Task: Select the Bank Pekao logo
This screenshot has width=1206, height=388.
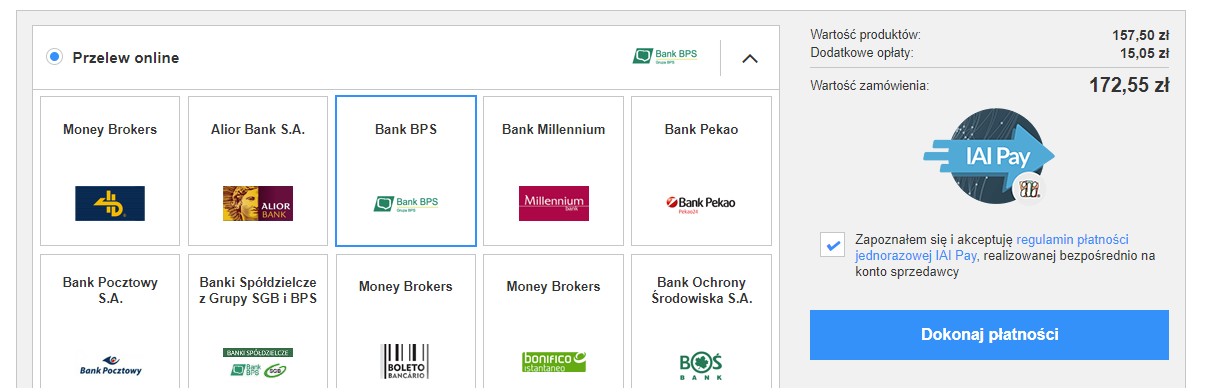Action: tap(701, 204)
